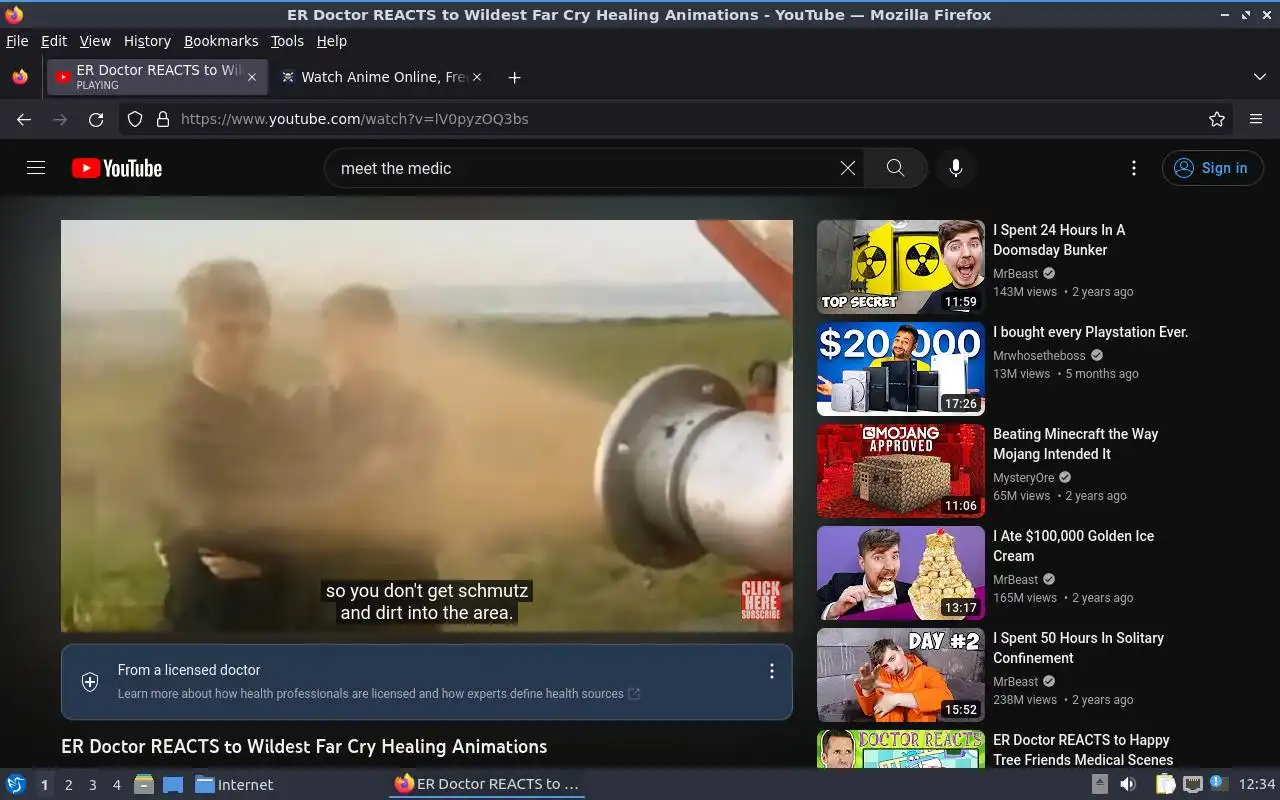
Task: Click the 'Click Here Subscribe' video watermark
Action: [761, 600]
